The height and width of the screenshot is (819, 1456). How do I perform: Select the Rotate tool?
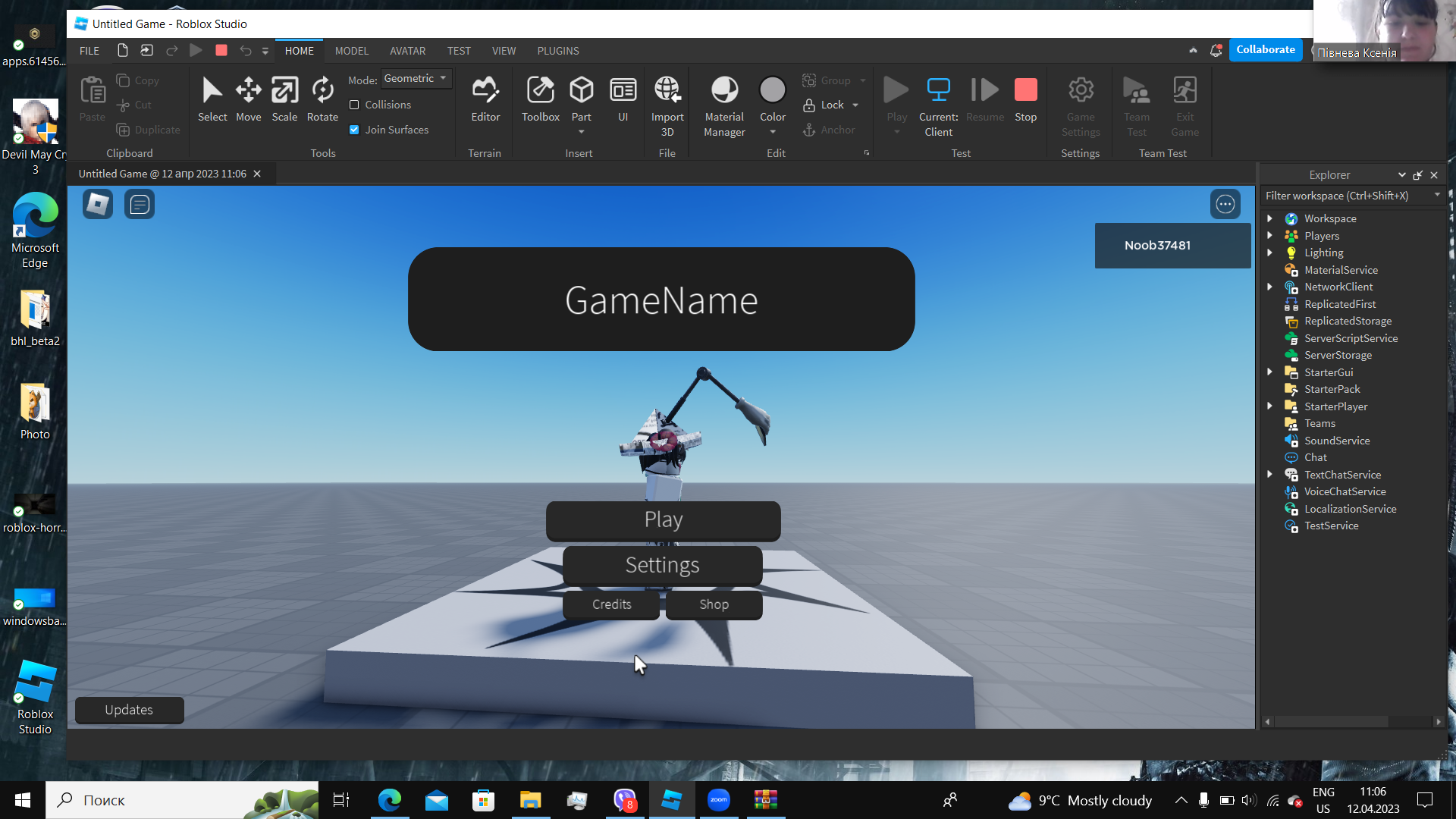(x=322, y=99)
